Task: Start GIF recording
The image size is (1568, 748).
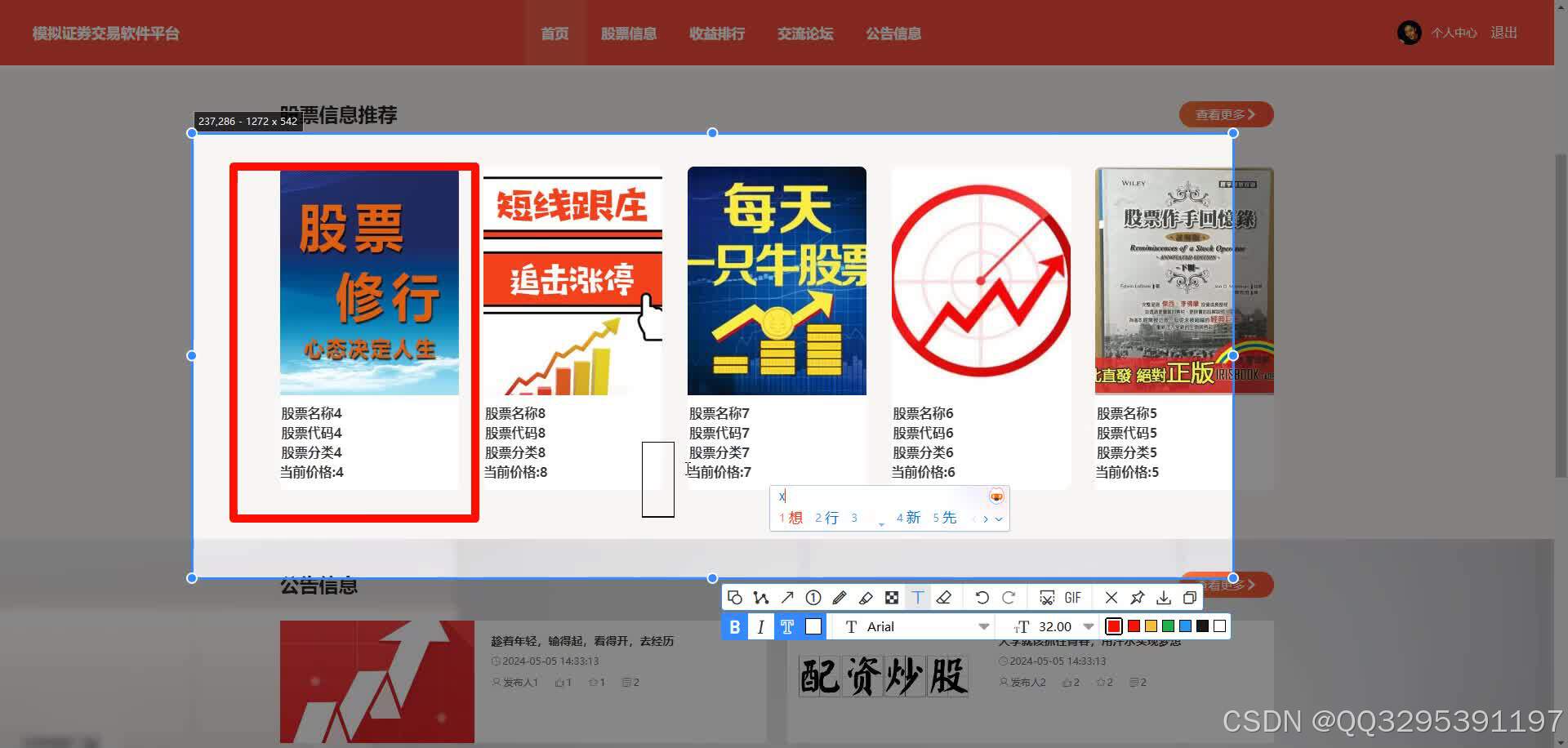Action: (x=1073, y=598)
